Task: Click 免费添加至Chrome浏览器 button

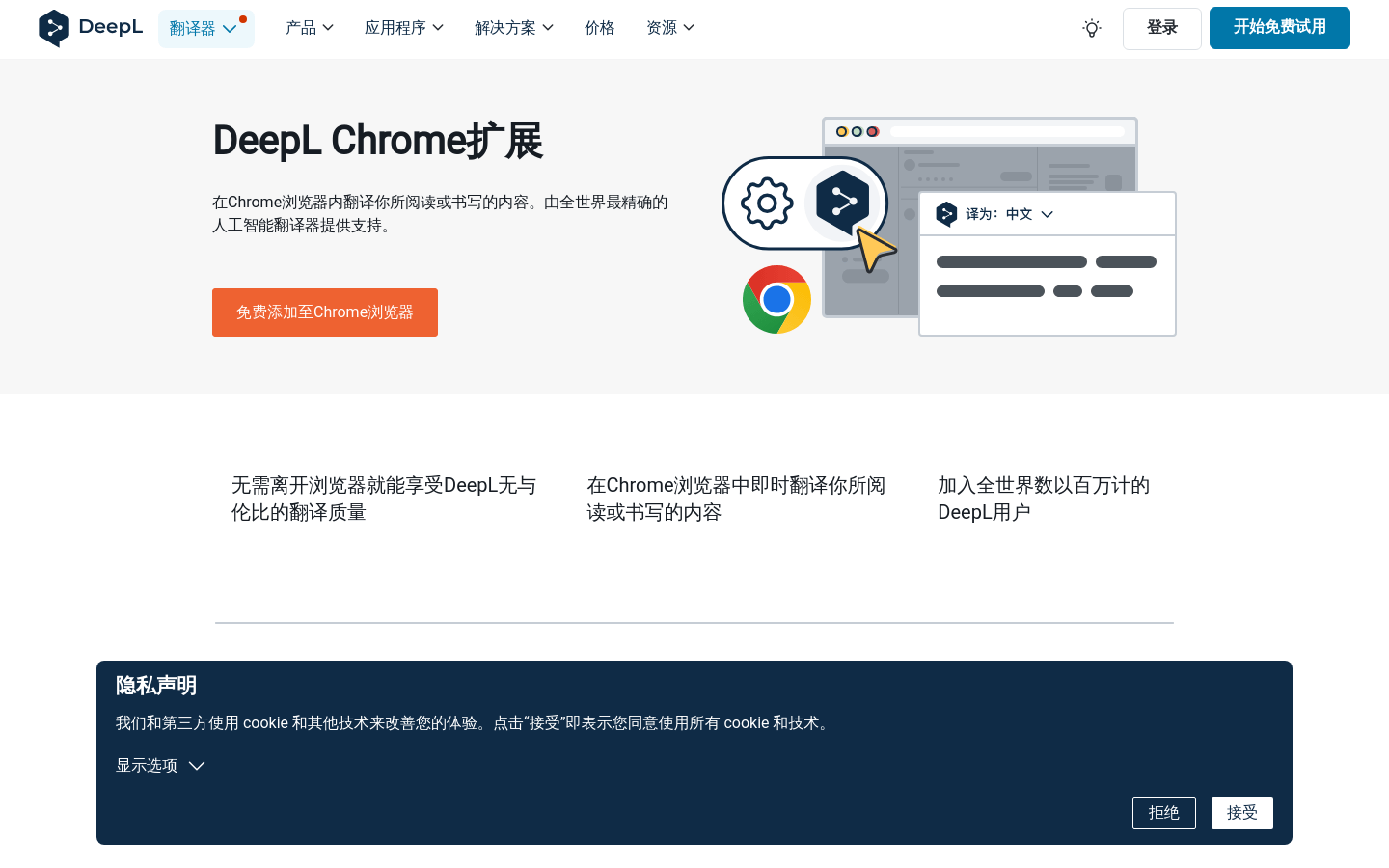Action: [325, 312]
